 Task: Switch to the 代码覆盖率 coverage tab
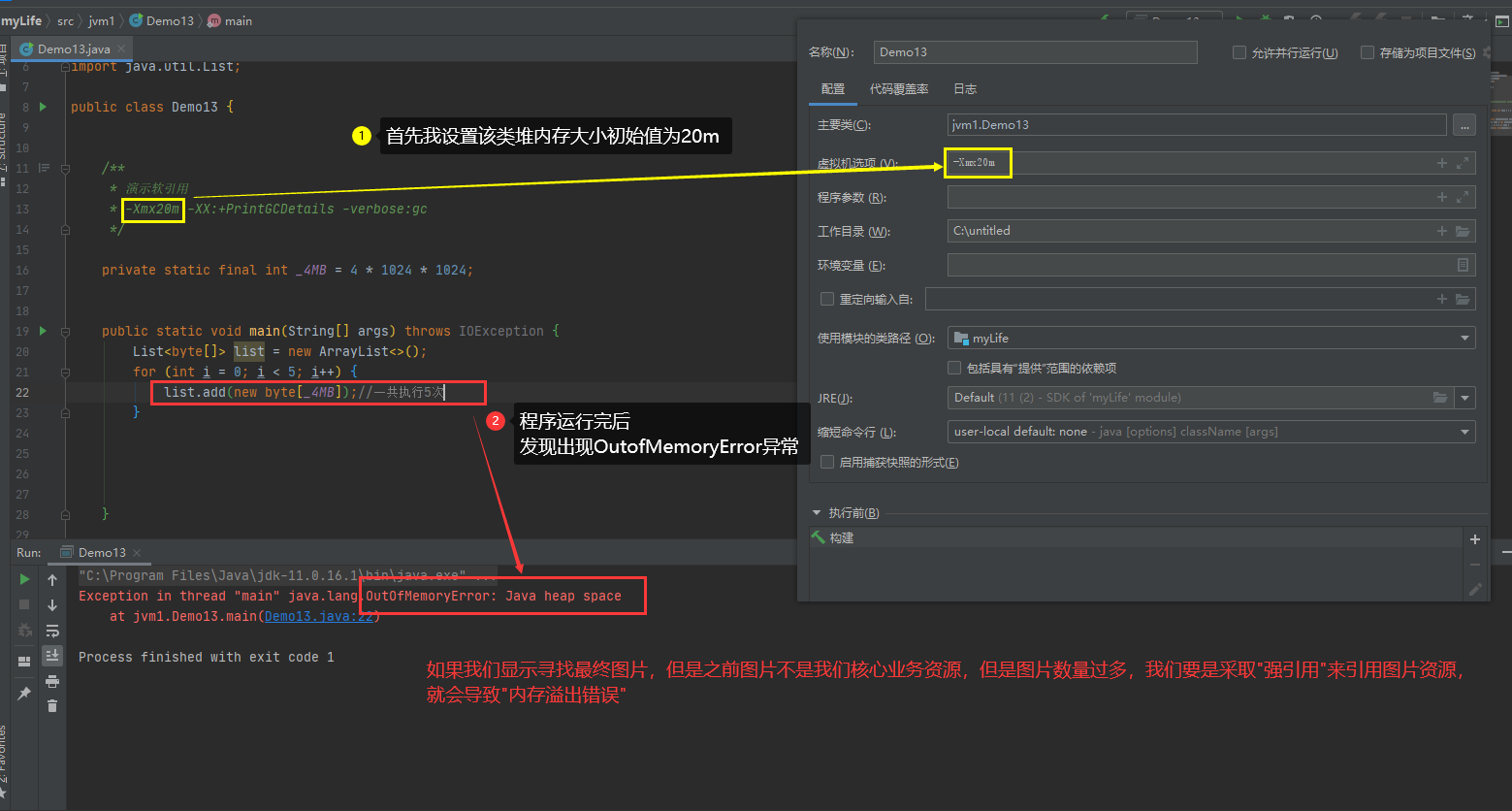tap(899, 89)
